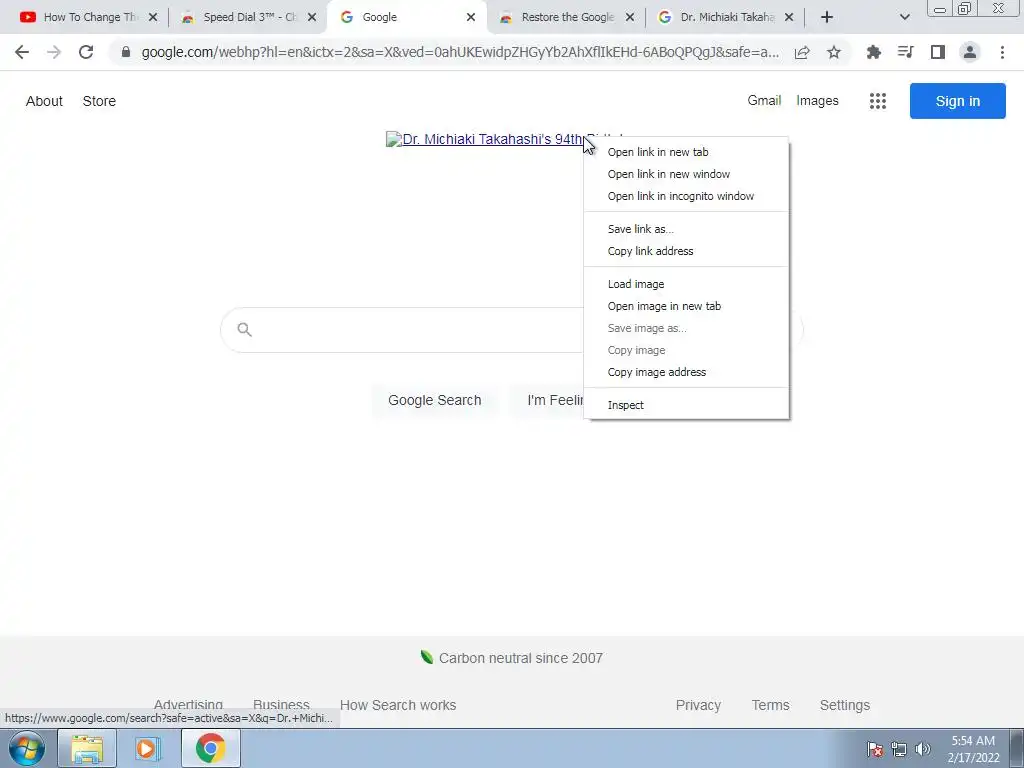Click the magnifier icon in search box
This screenshot has height=768, width=1024.
[x=244, y=329]
